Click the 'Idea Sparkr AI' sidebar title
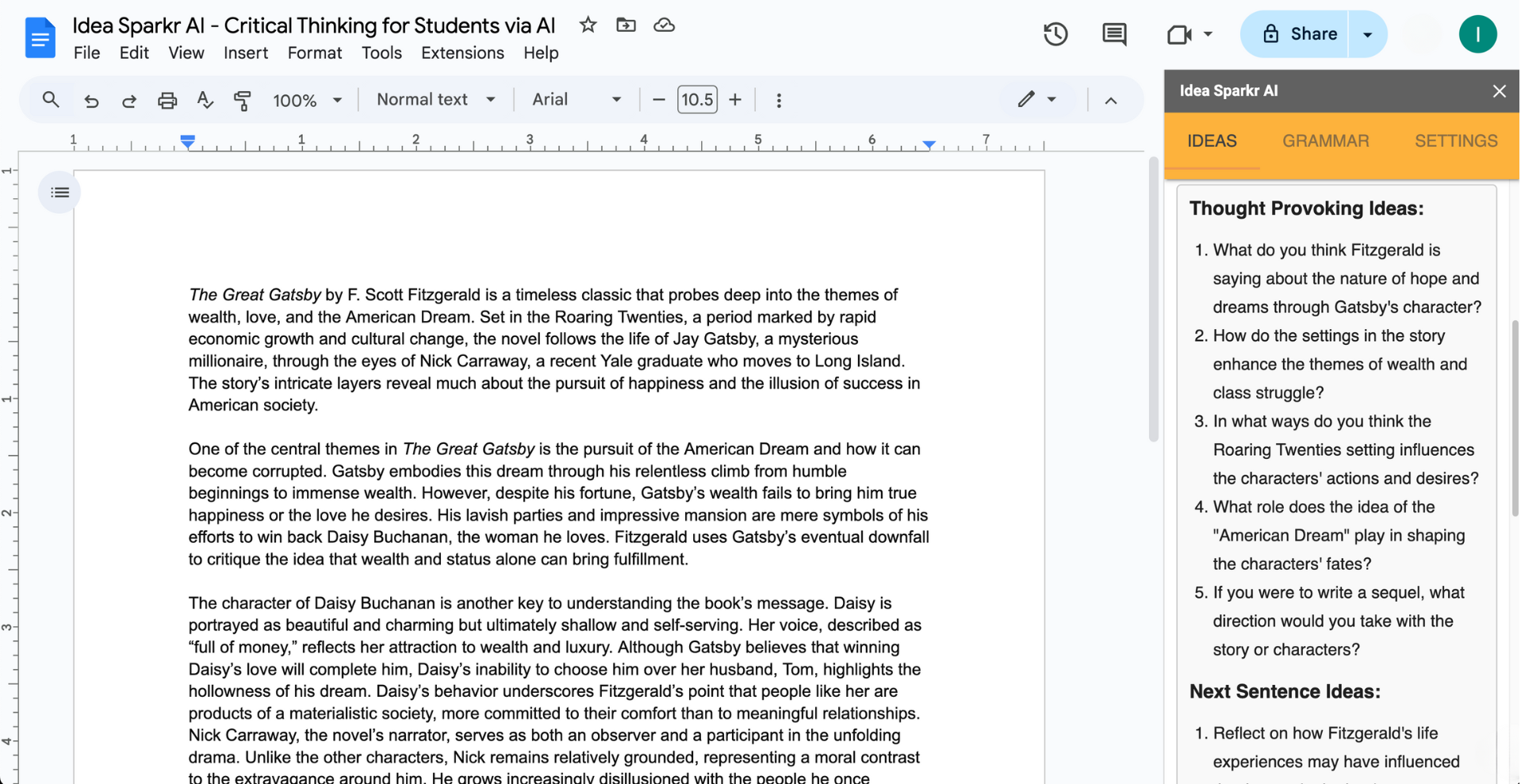This screenshot has height=784, width=1521. (x=1228, y=90)
